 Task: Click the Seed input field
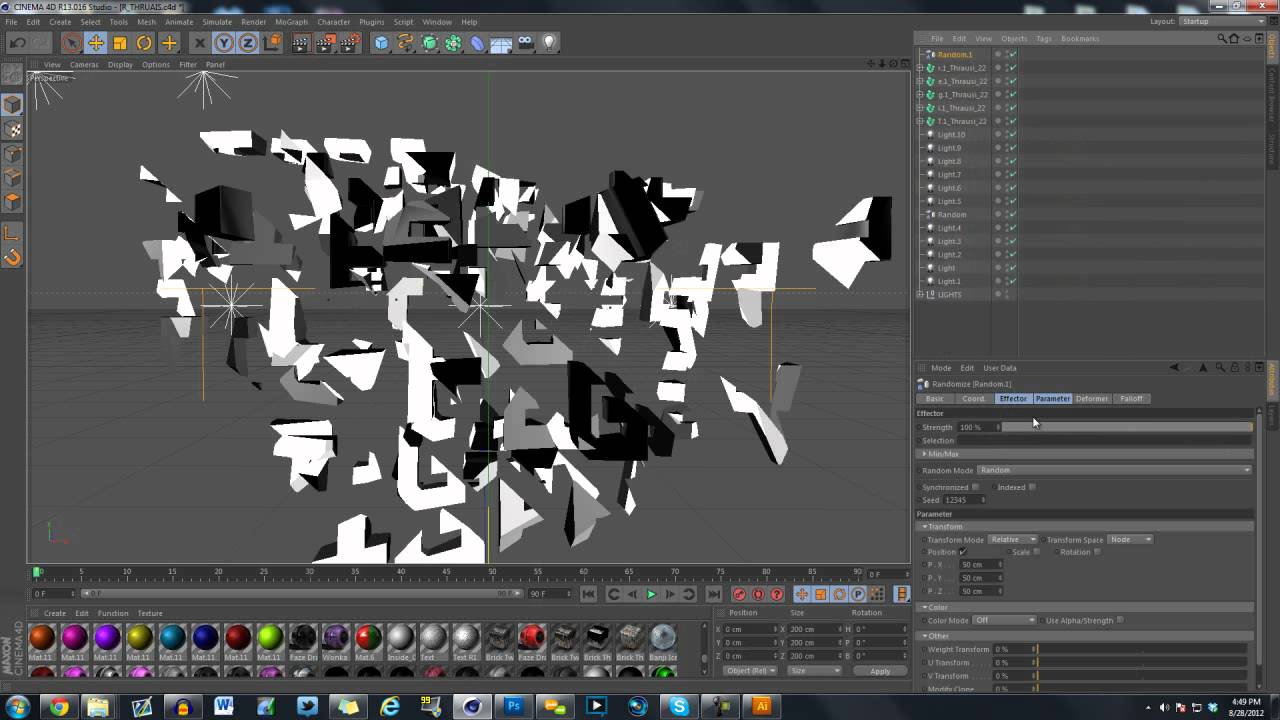pyautogui.click(x=964, y=500)
